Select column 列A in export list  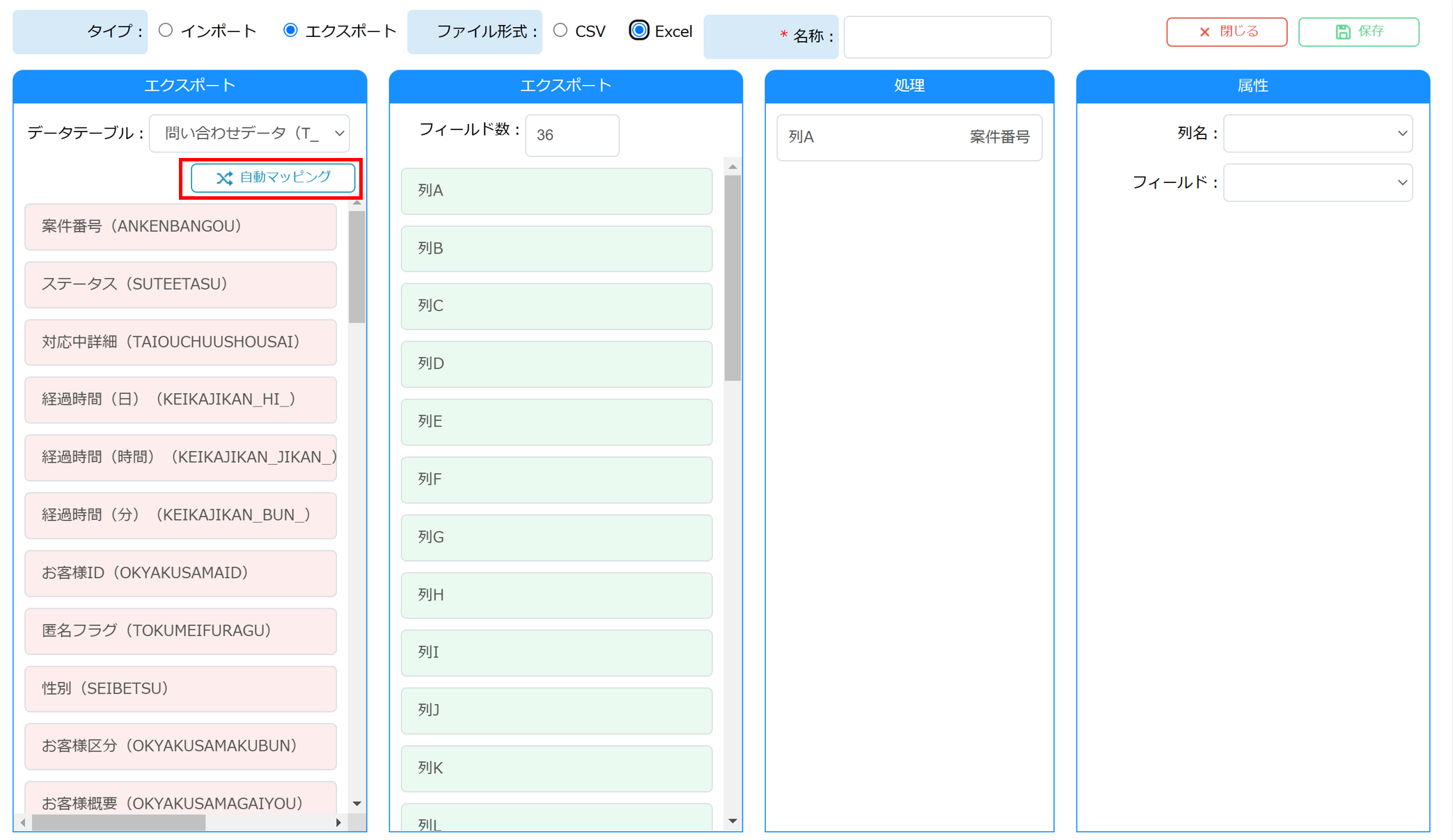point(557,191)
